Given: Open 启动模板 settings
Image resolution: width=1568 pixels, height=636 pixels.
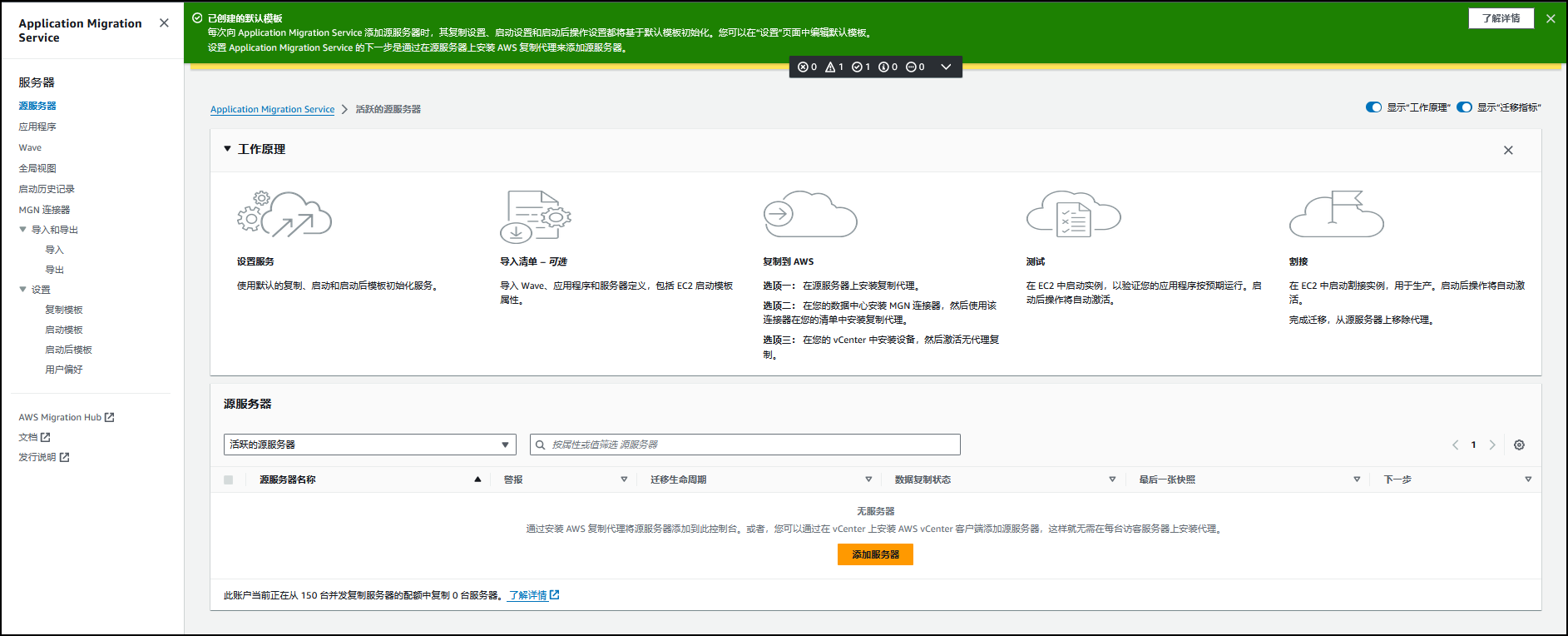Looking at the screenshot, I should click(x=64, y=330).
